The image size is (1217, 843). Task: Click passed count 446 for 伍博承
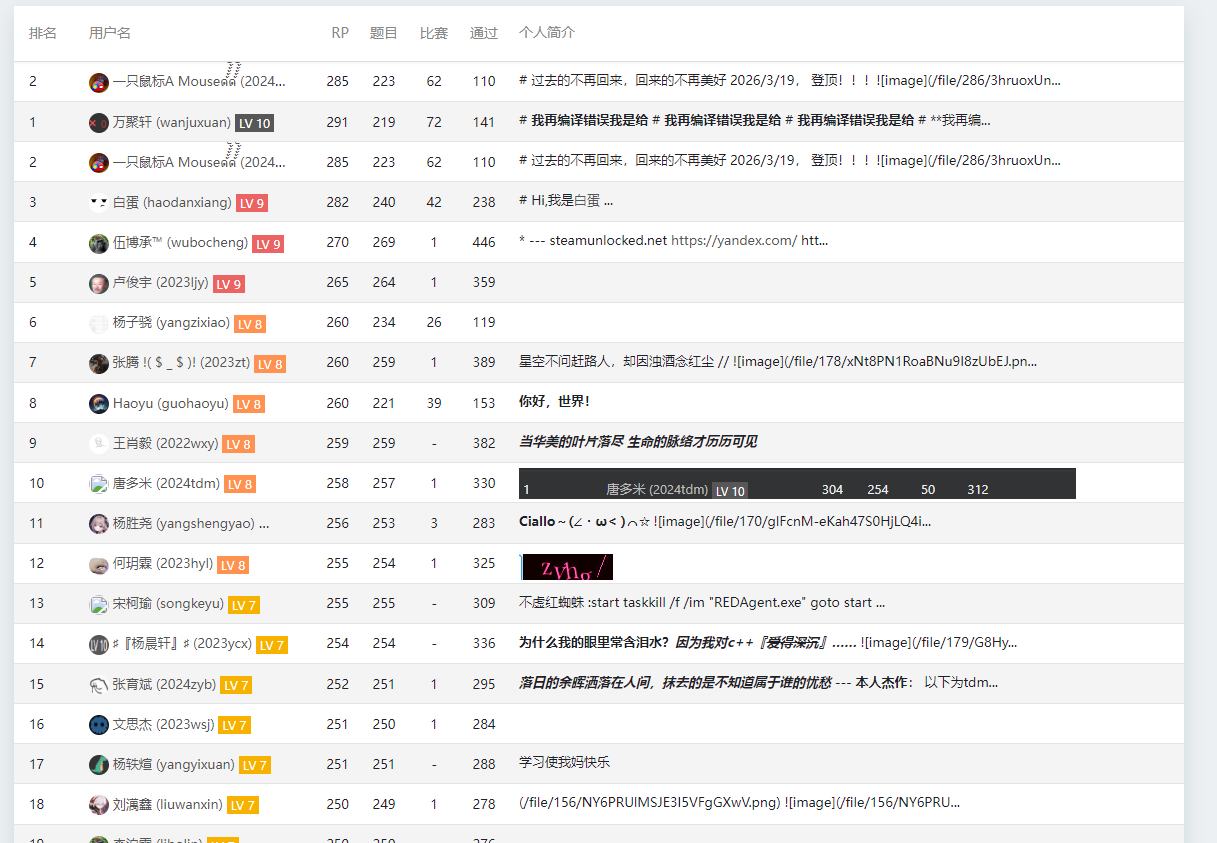click(x=484, y=242)
